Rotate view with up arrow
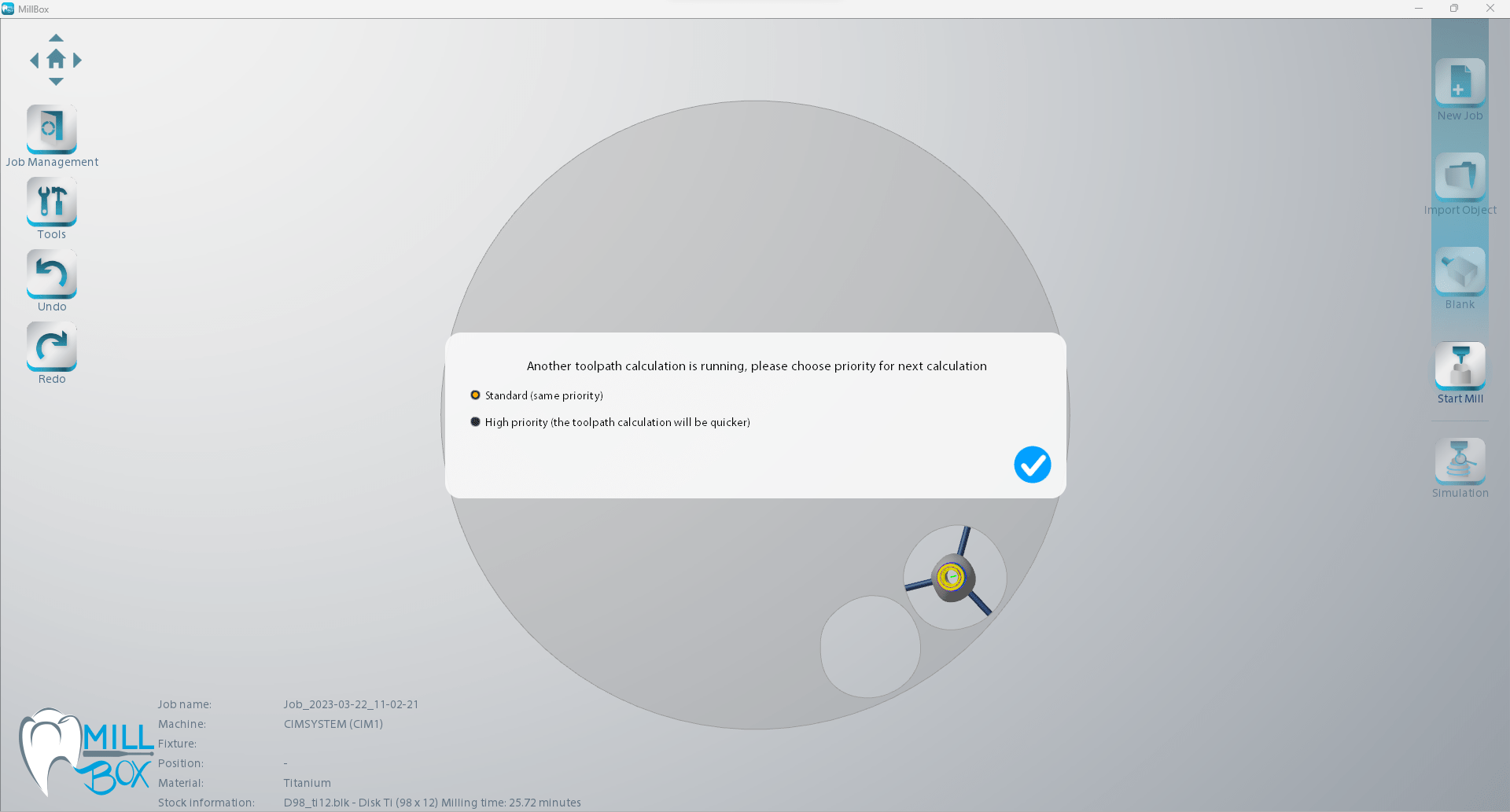1510x812 pixels. click(56, 38)
